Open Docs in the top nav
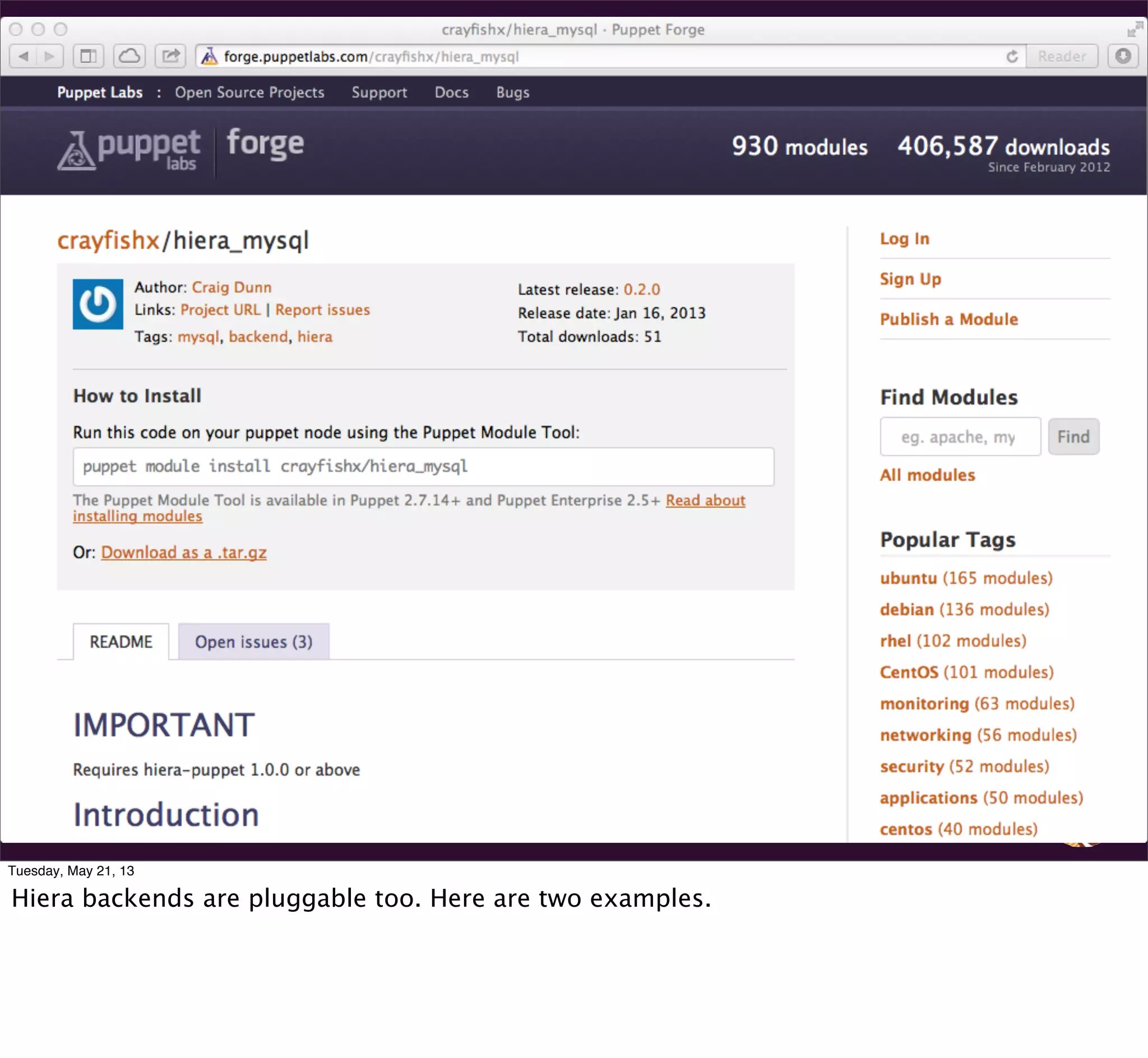 451,92
